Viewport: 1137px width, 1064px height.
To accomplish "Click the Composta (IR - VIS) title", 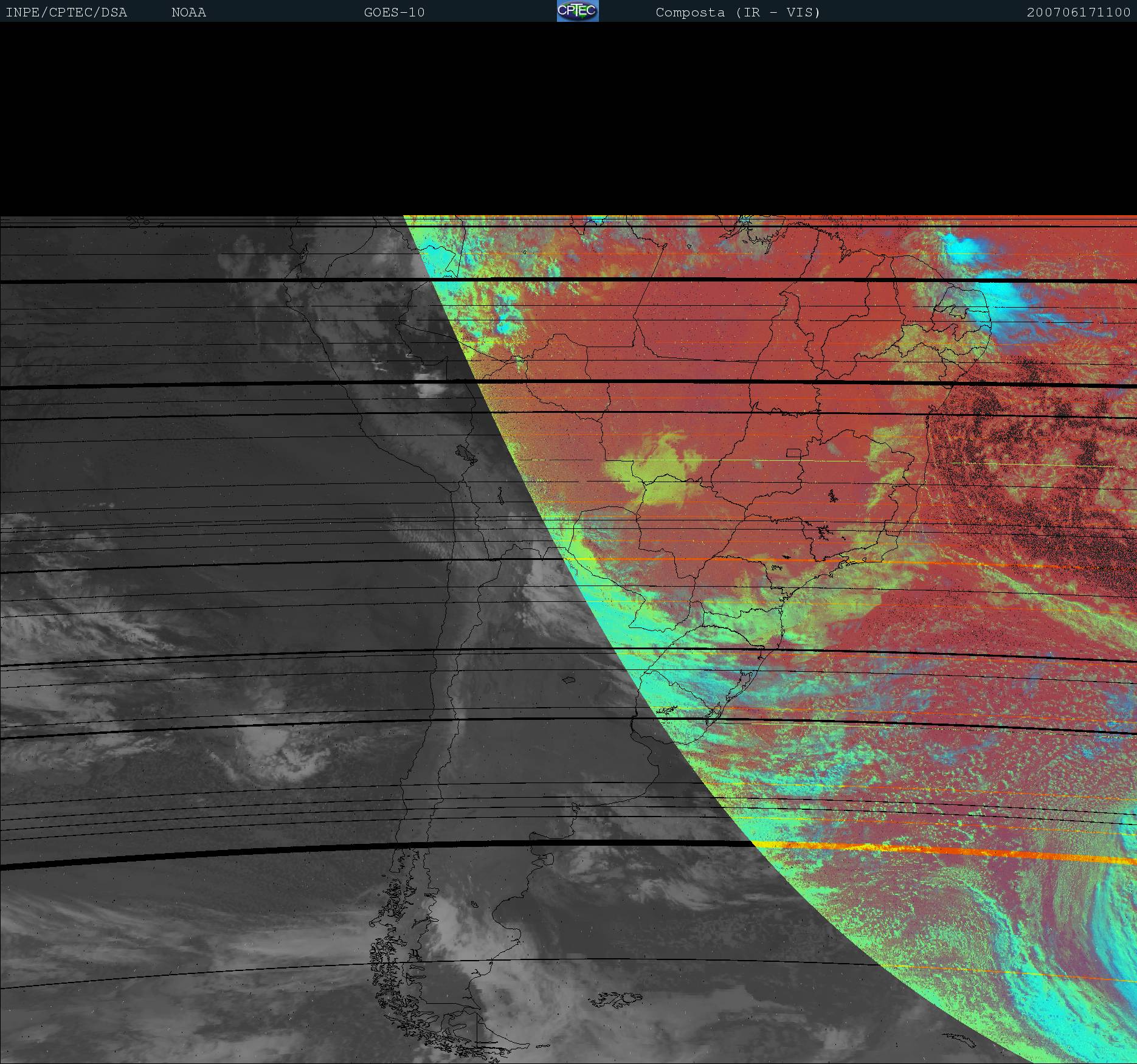I will pos(738,12).
